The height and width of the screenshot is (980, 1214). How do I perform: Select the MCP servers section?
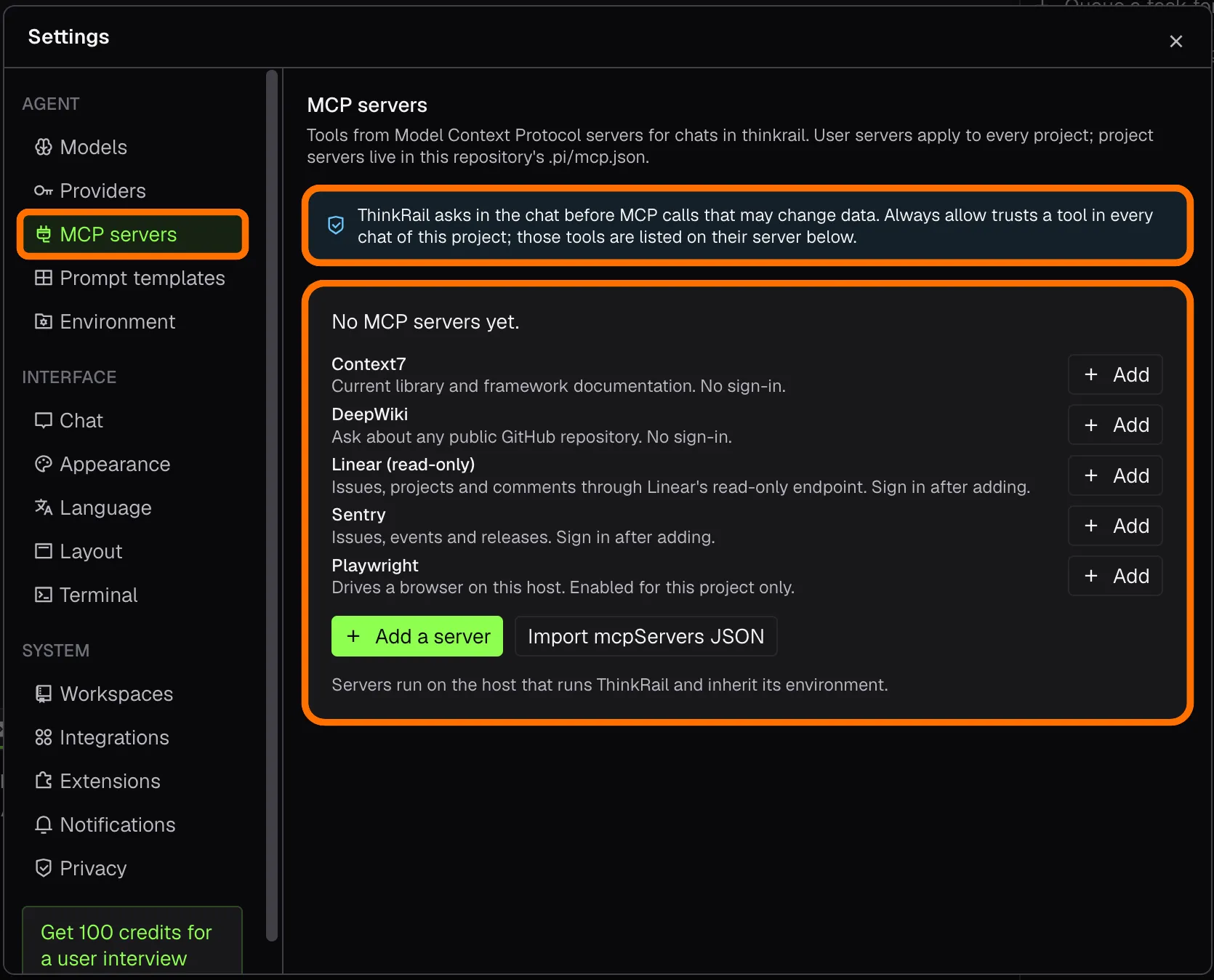coord(132,234)
